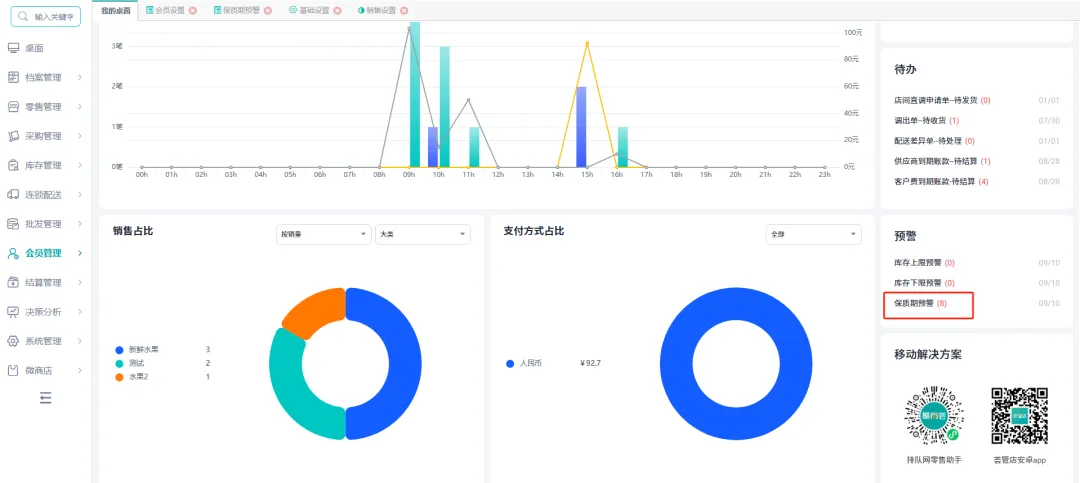The image size is (1080, 483).
Task: Click the 库存管理 icon in sidebar
Action: (x=13, y=165)
